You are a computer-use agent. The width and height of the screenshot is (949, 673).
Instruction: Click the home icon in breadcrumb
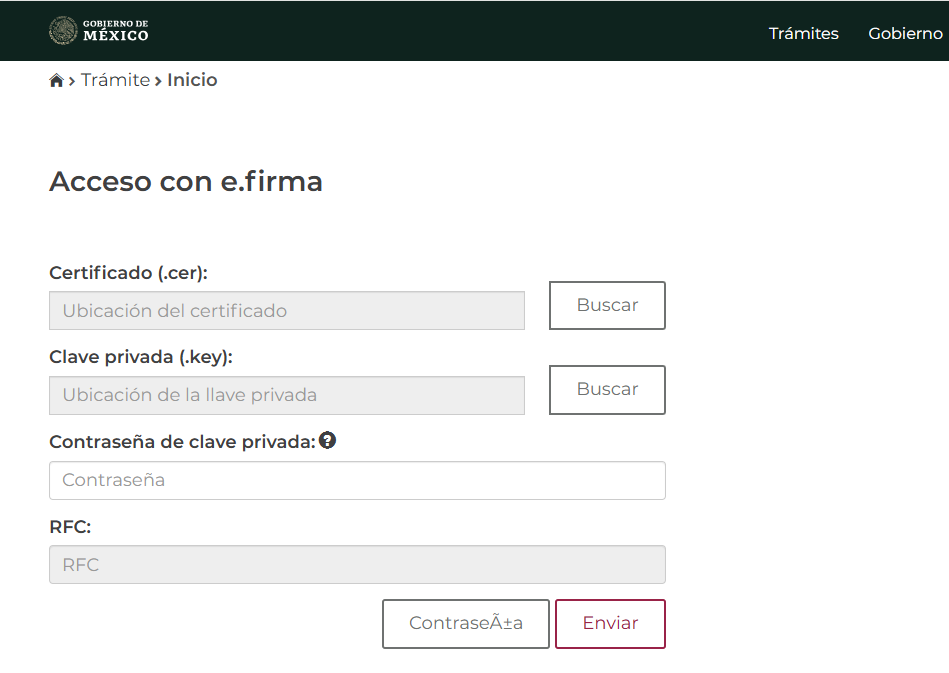pyautogui.click(x=56, y=80)
